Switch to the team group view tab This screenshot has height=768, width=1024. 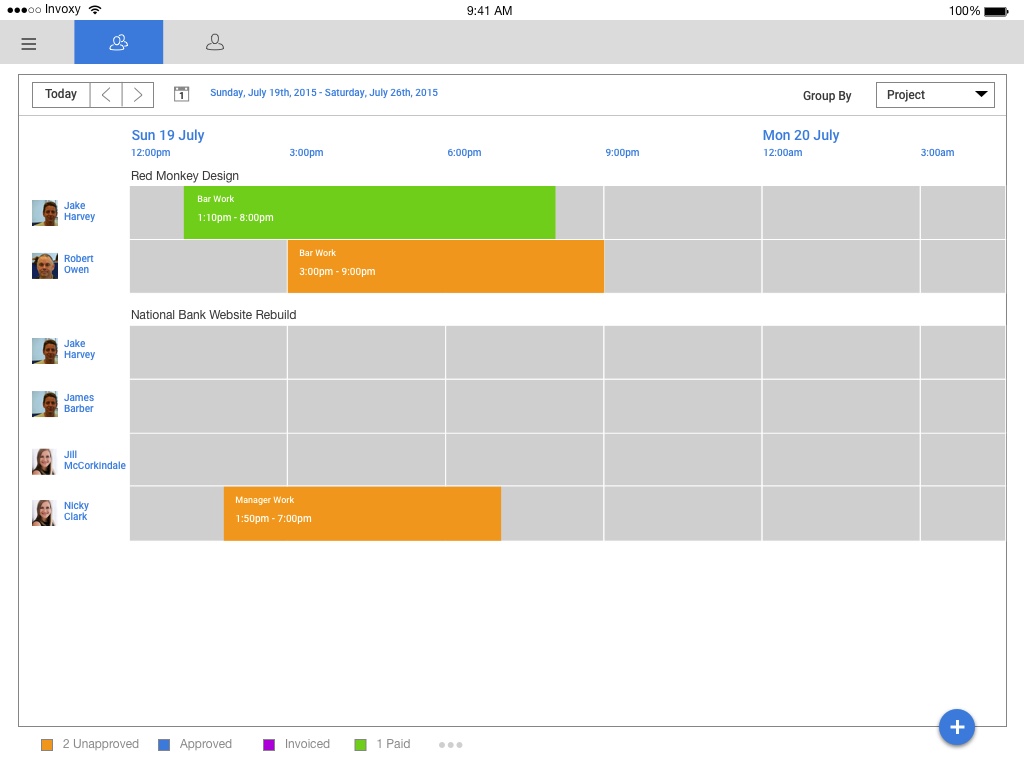[x=118, y=42]
